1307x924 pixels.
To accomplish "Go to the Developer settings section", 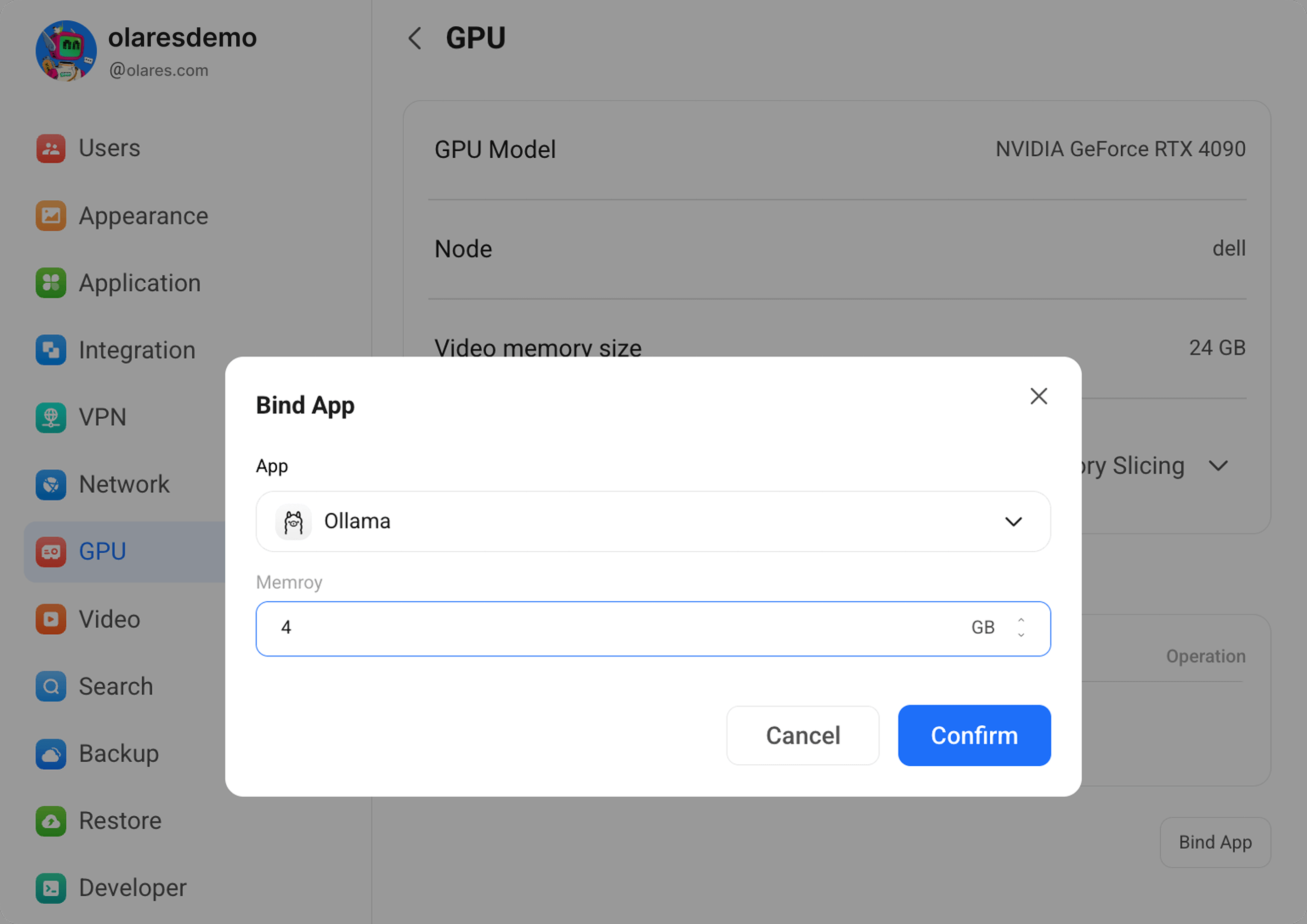I will [x=132, y=888].
